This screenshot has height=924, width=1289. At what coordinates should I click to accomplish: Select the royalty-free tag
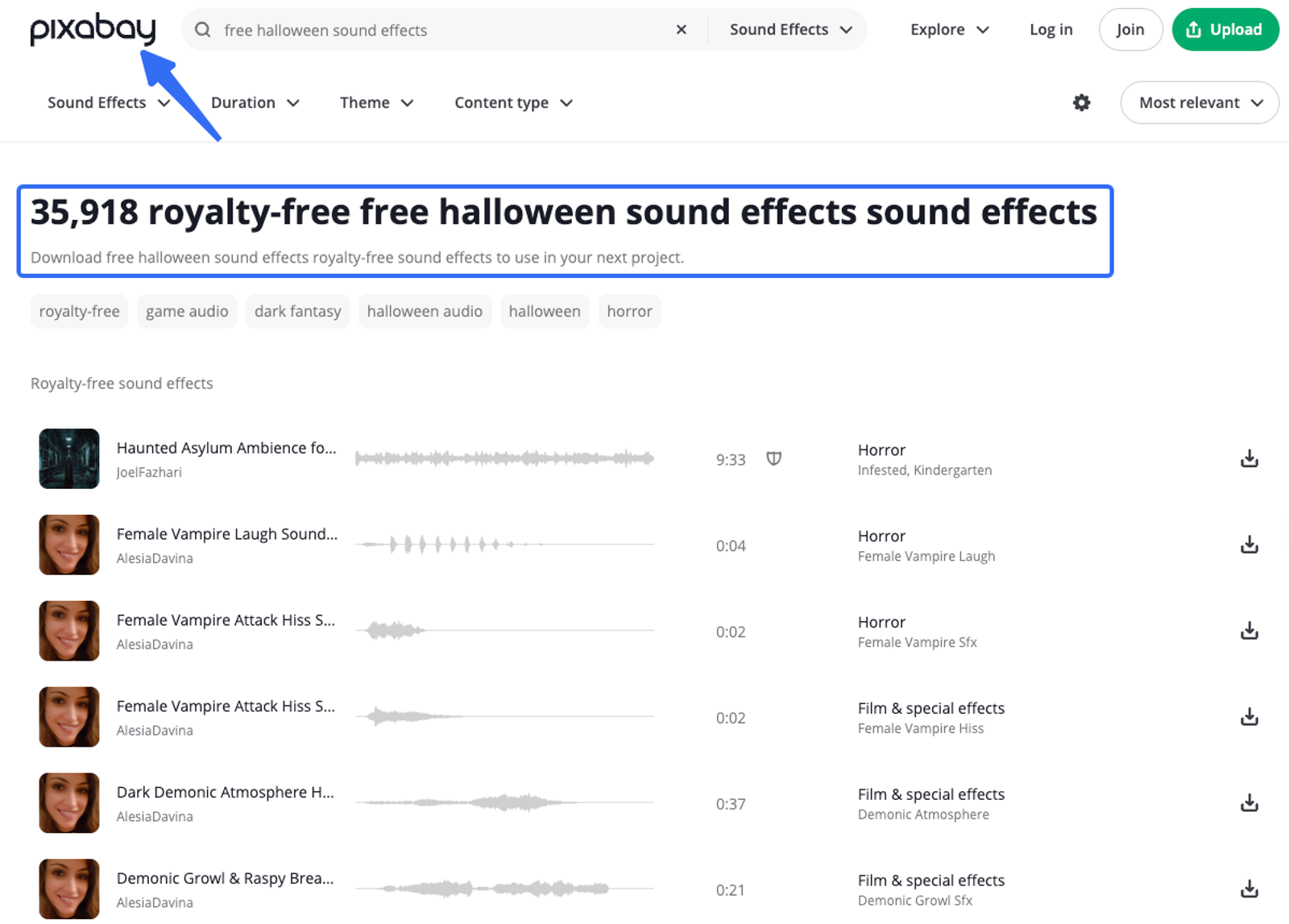(x=79, y=311)
